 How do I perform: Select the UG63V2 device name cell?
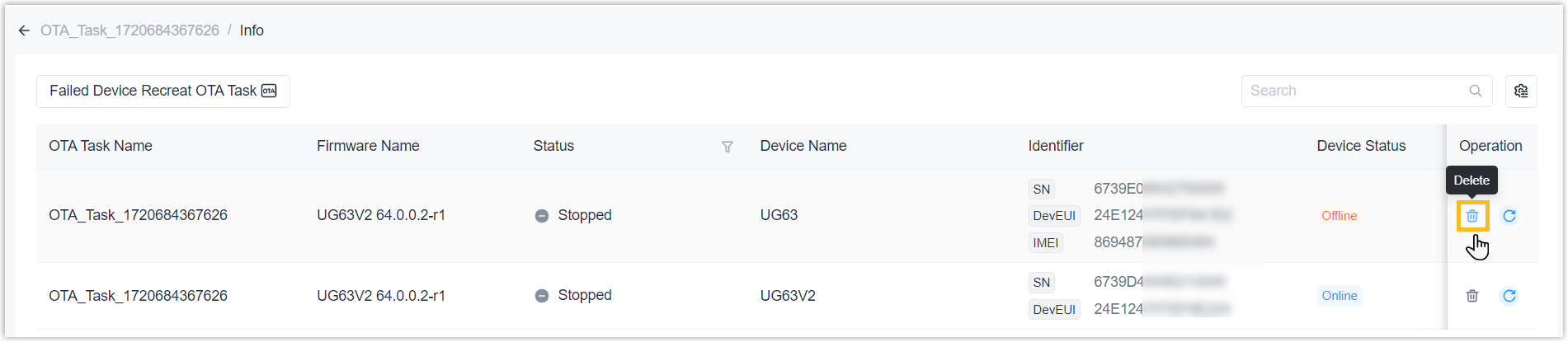tap(788, 296)
